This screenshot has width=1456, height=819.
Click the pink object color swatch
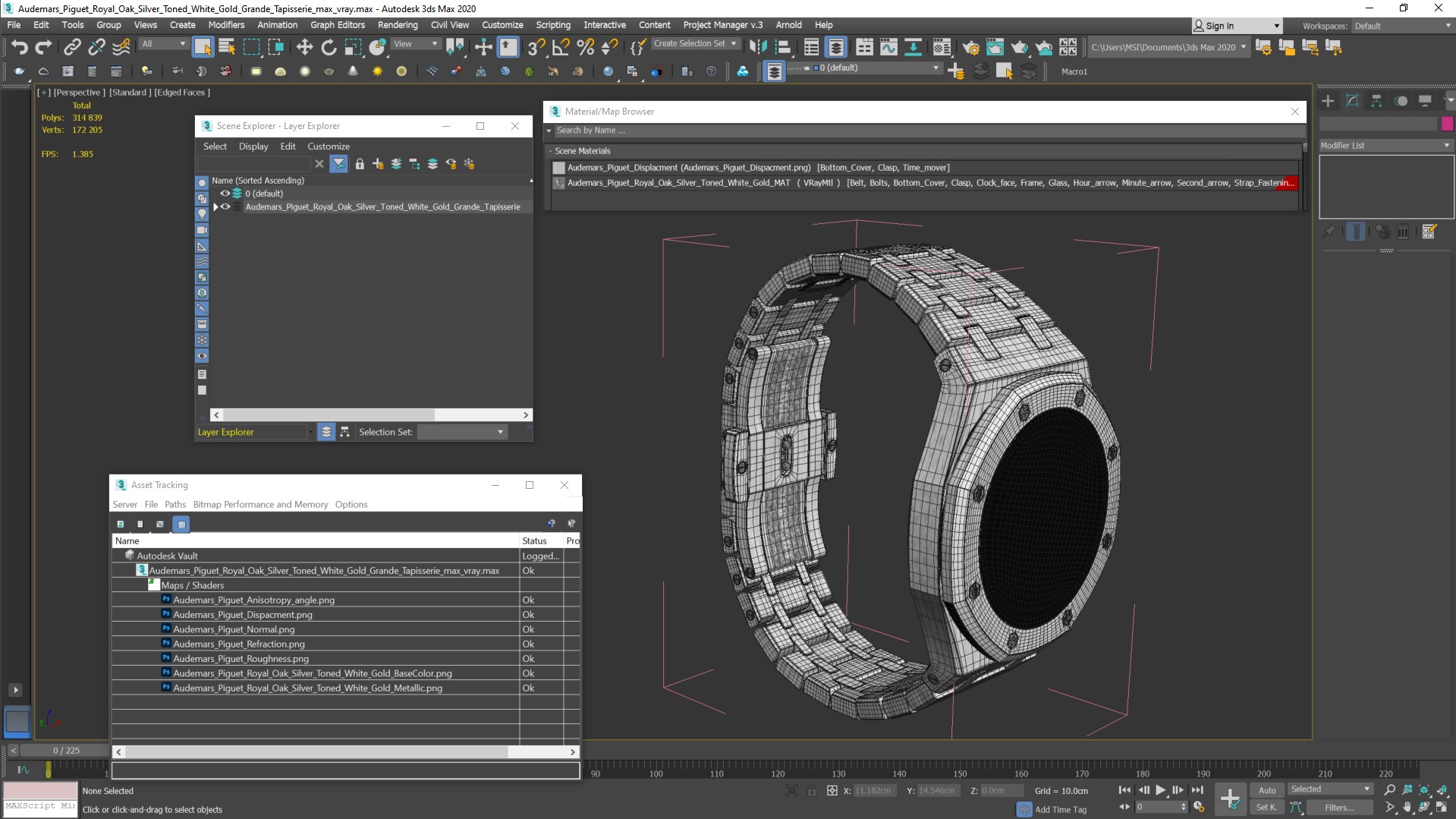tap(1448, 124)
